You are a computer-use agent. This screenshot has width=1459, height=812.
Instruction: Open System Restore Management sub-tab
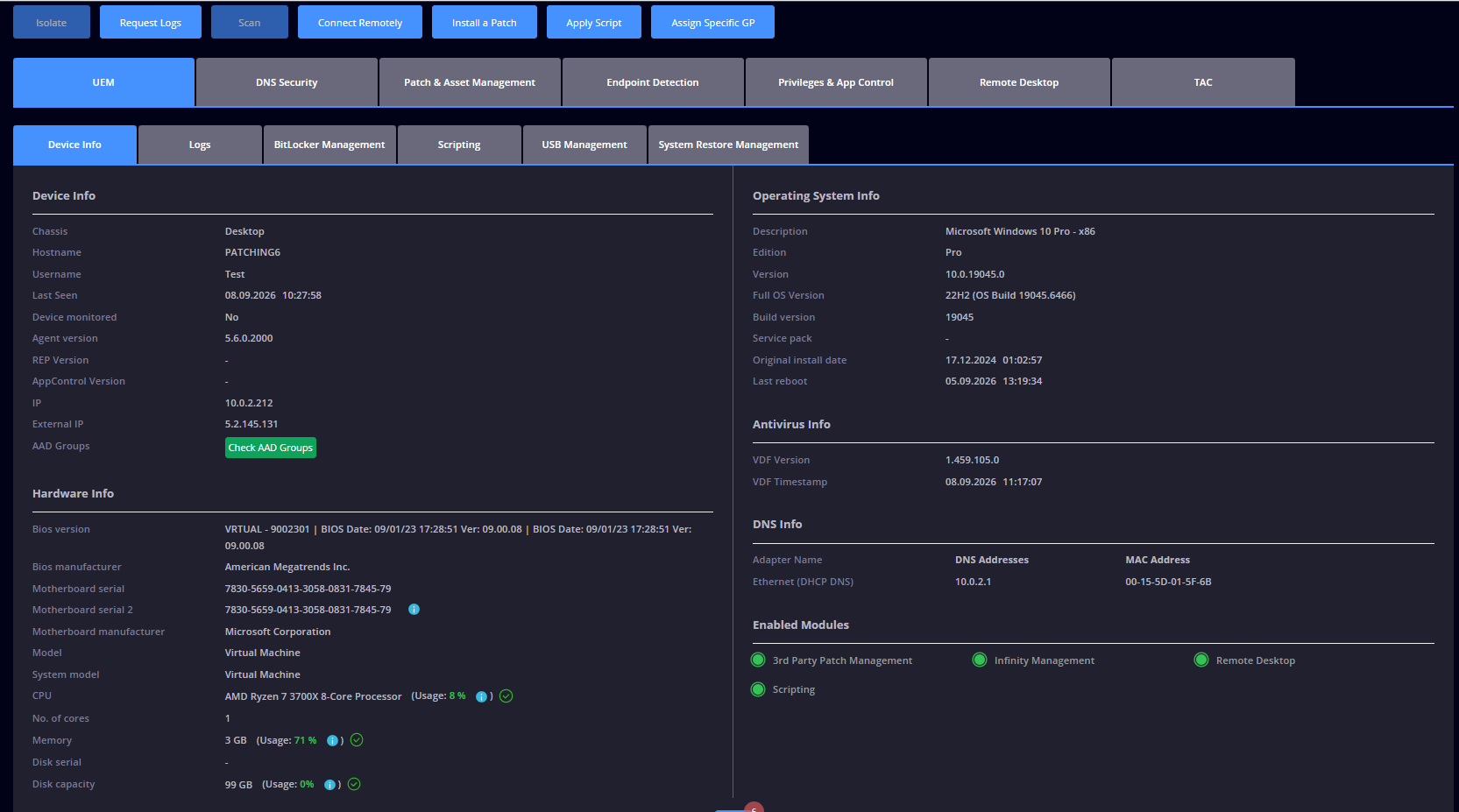(728, 145)
